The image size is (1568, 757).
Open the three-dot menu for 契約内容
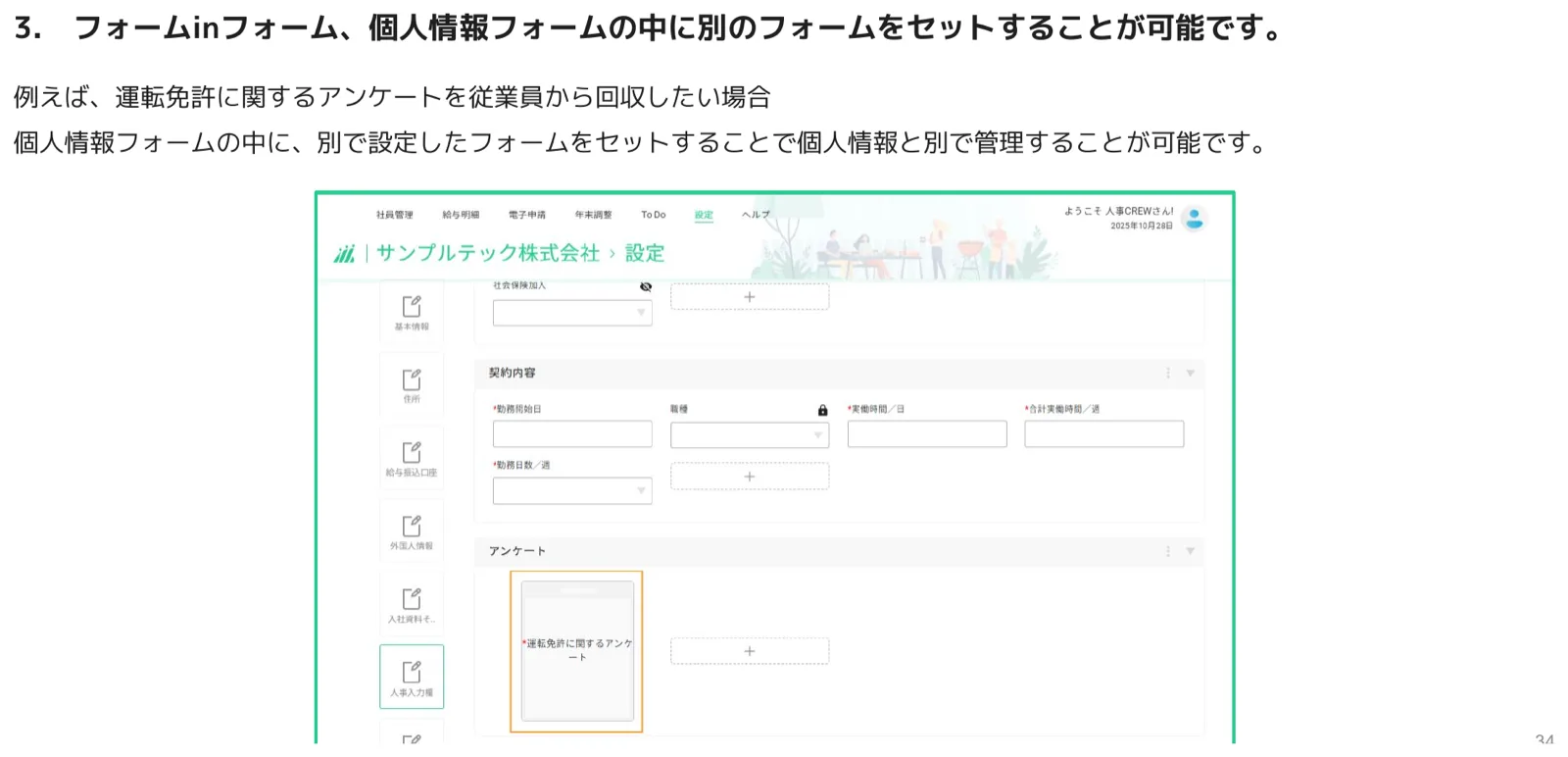(x=1168, y=374)
